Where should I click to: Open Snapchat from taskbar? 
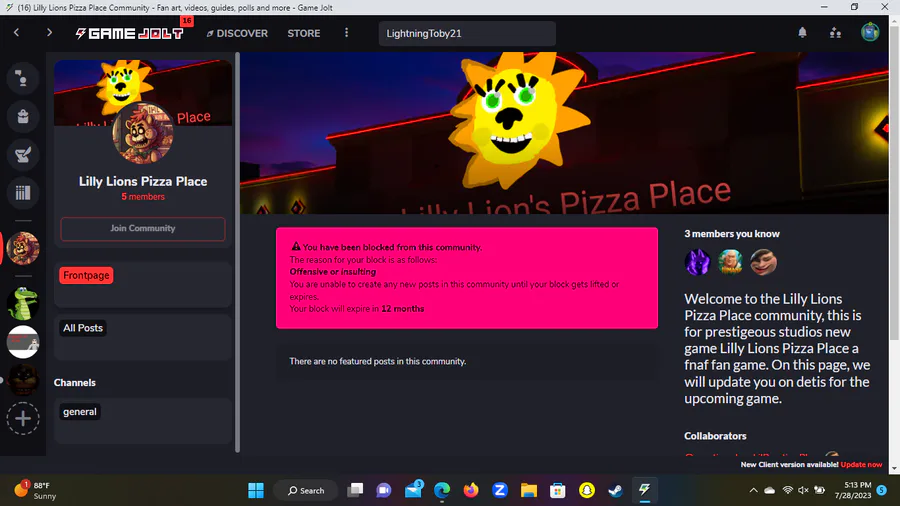coord(587,491)
